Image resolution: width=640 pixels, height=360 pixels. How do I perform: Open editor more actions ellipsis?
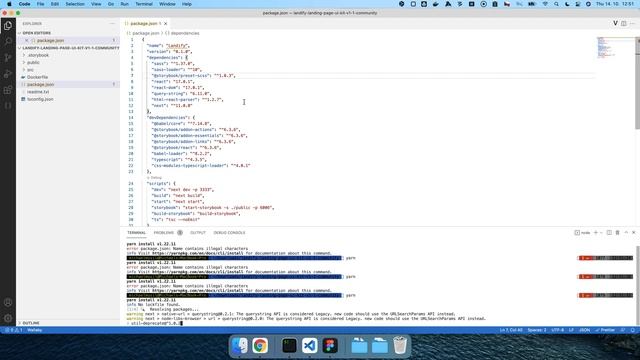coord(632,24)
